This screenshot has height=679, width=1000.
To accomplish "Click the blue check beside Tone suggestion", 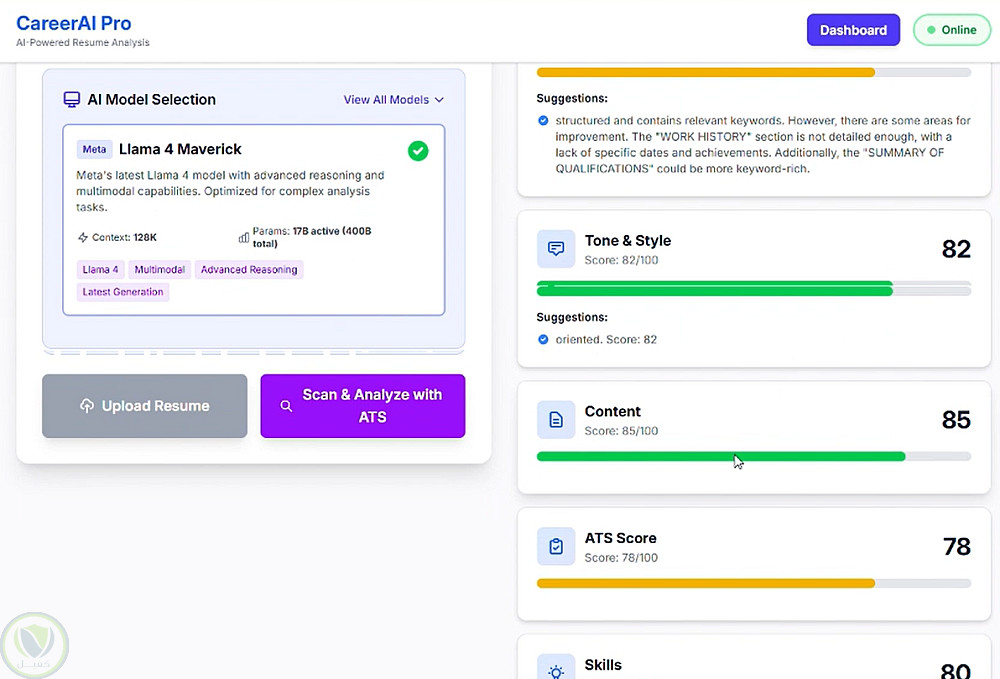I will [543, 339].
